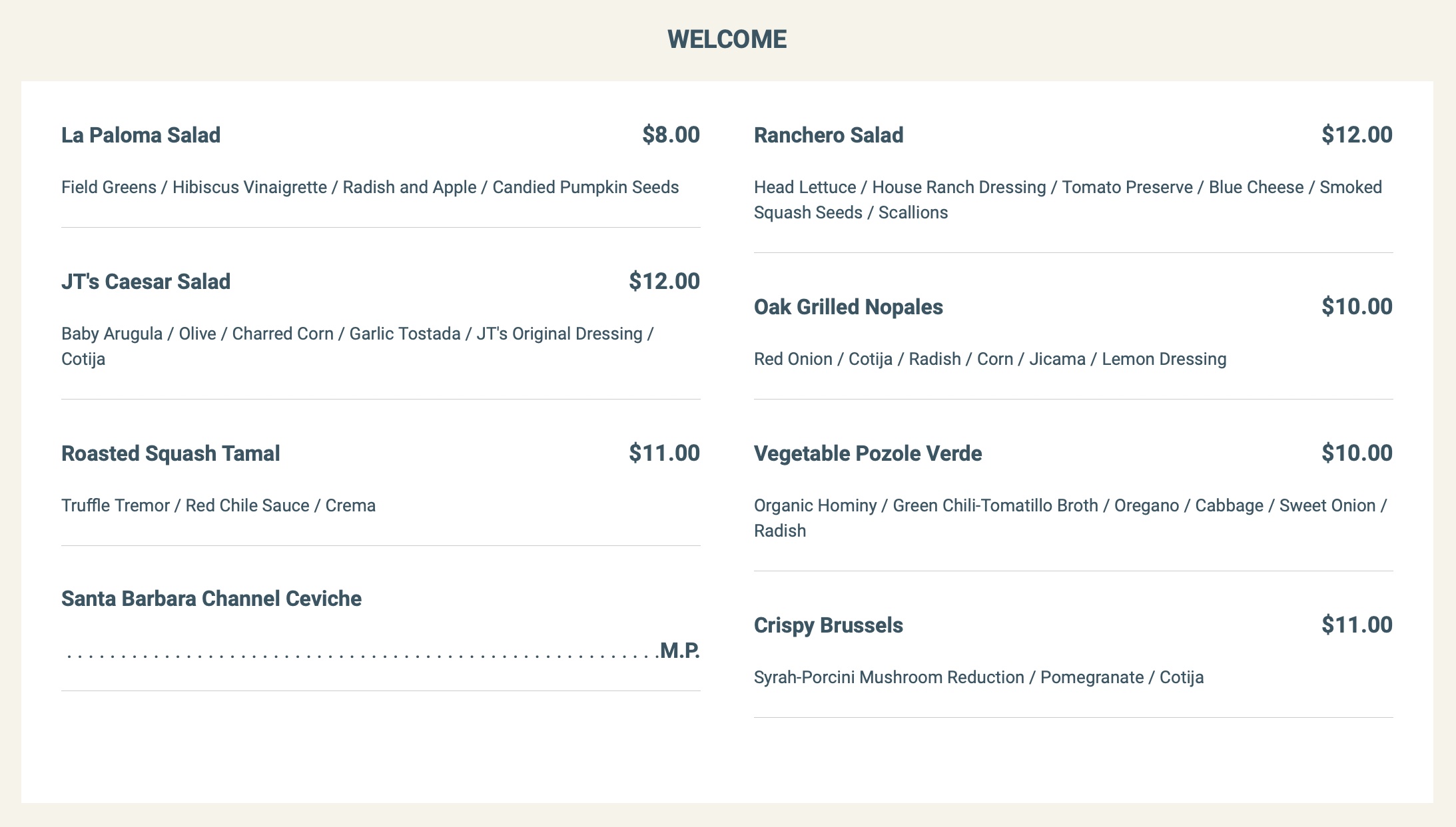Click the Ranchero Salad item name
This screenshot has height=827, width=1456.
click(x=829, y=135)
